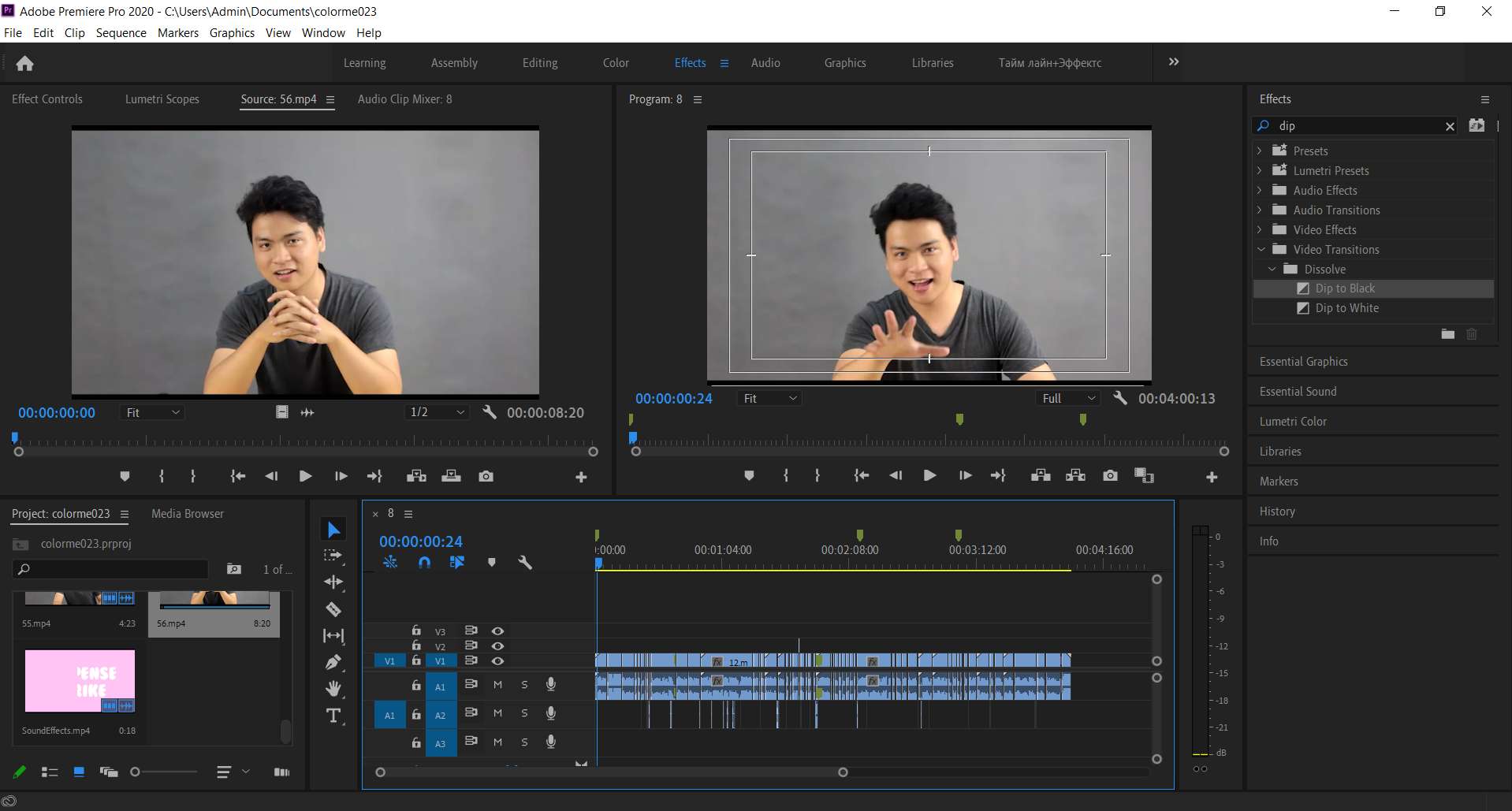
Task: Switch to the Color workspace
Action: click(x=616, y=63)
